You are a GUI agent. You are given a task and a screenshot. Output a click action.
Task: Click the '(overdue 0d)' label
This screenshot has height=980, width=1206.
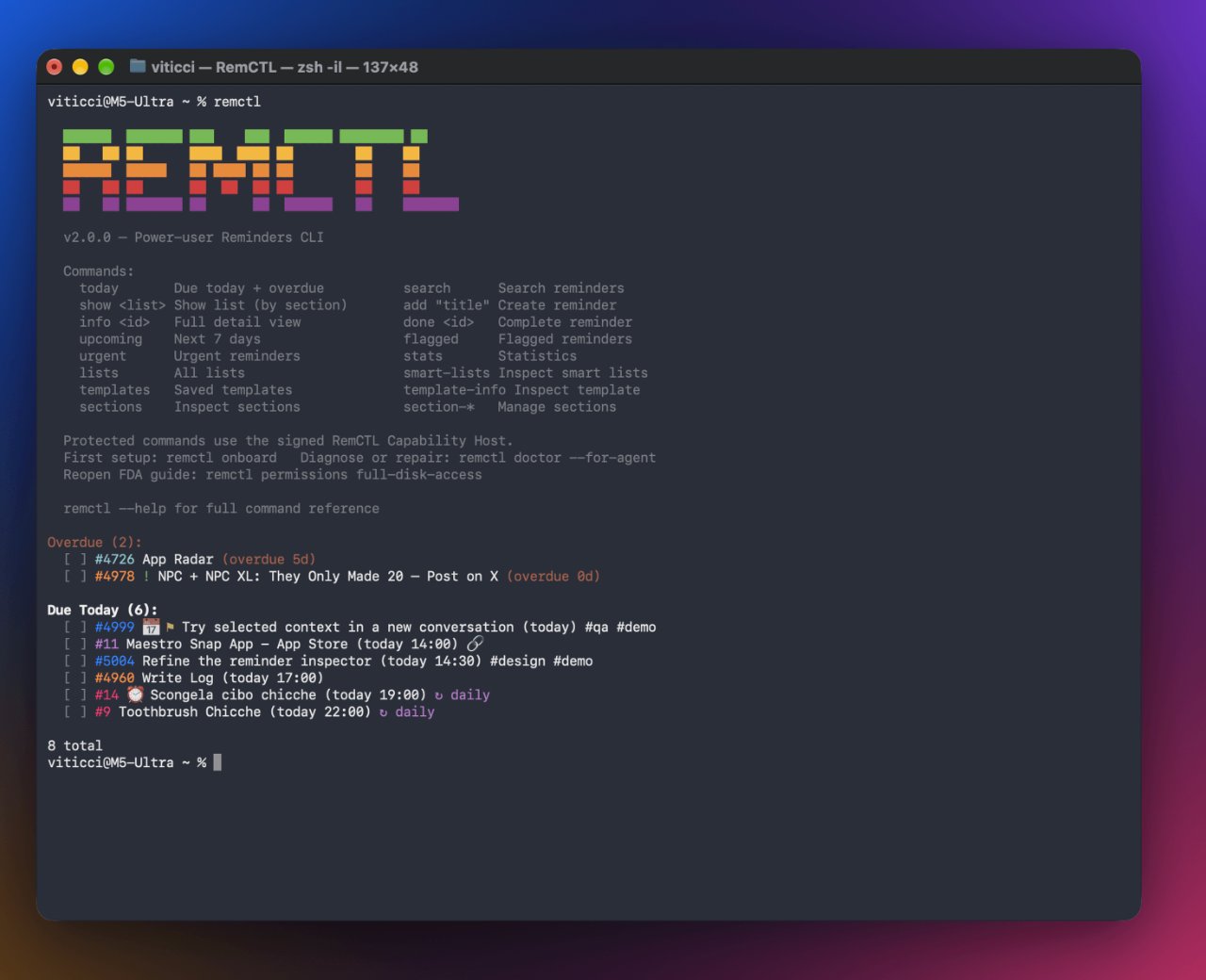(553, 577)
